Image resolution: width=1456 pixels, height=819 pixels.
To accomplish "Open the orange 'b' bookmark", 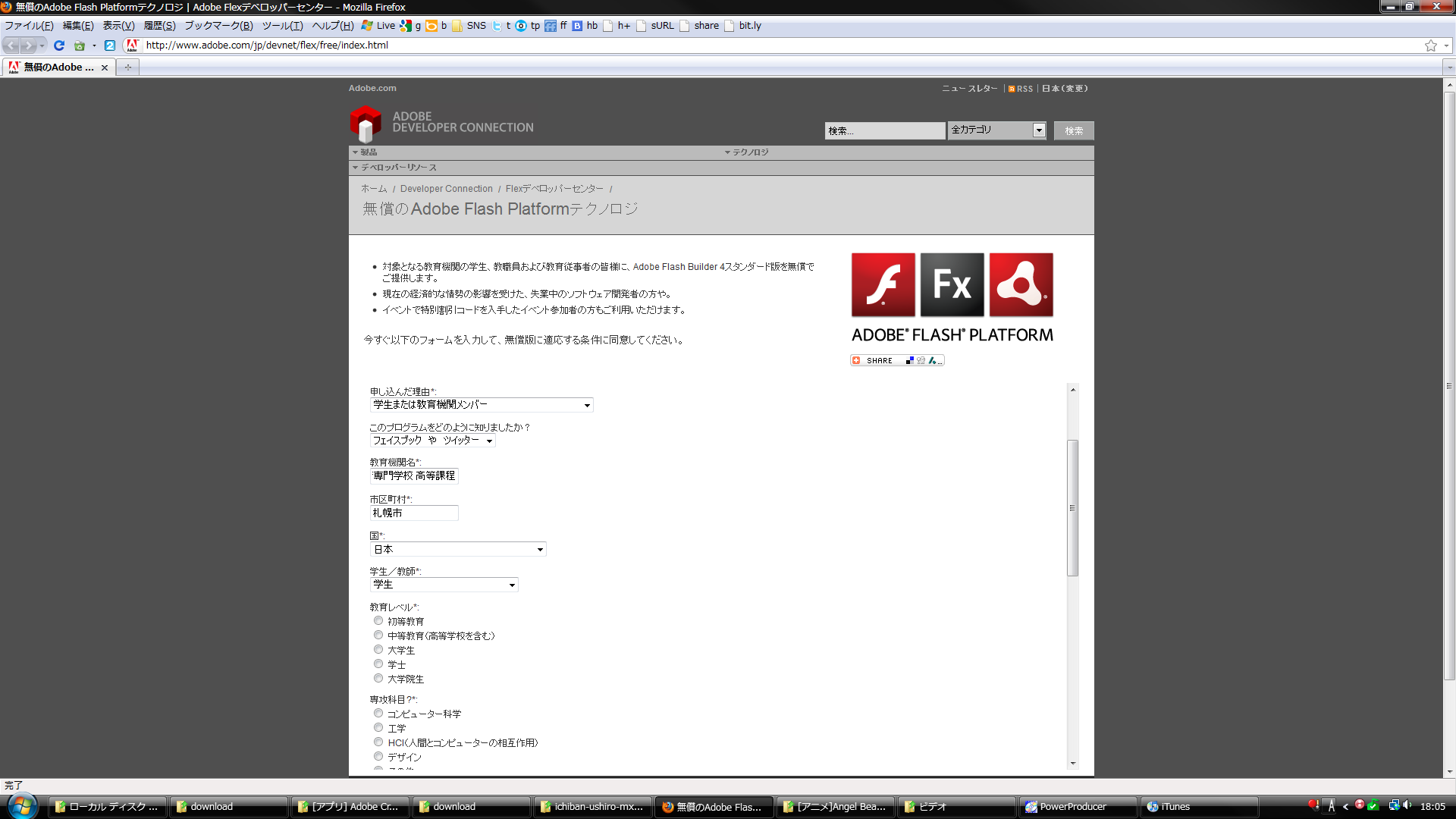I will pos(437,26).
